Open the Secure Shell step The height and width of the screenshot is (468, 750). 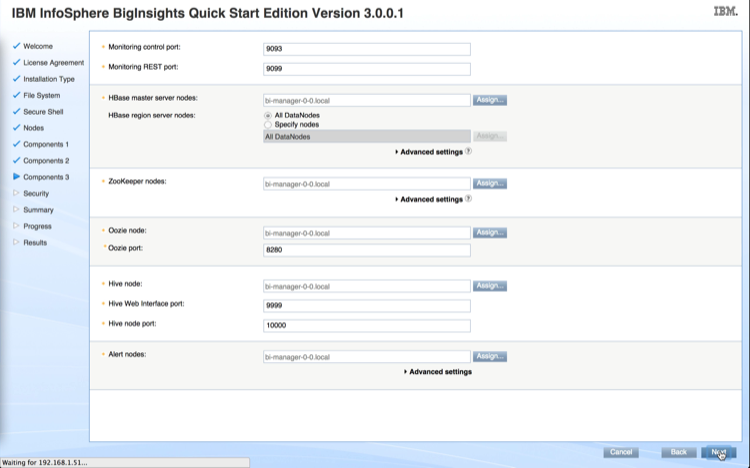(43, 111)
